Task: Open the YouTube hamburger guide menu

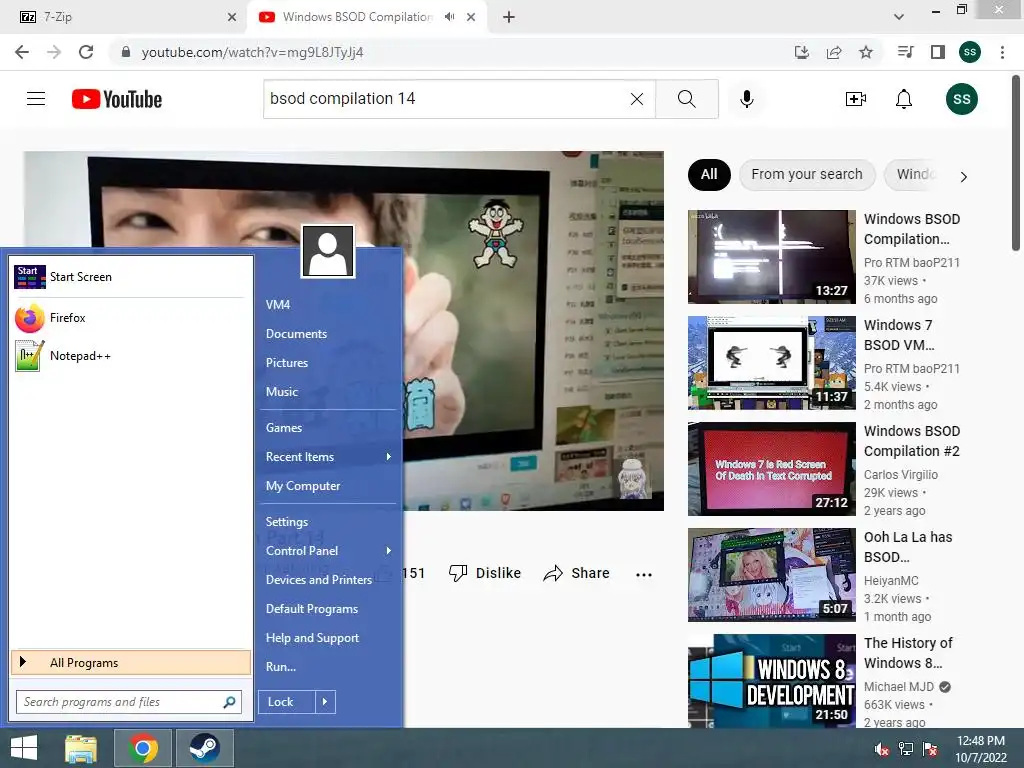Action: click(36, 99)
